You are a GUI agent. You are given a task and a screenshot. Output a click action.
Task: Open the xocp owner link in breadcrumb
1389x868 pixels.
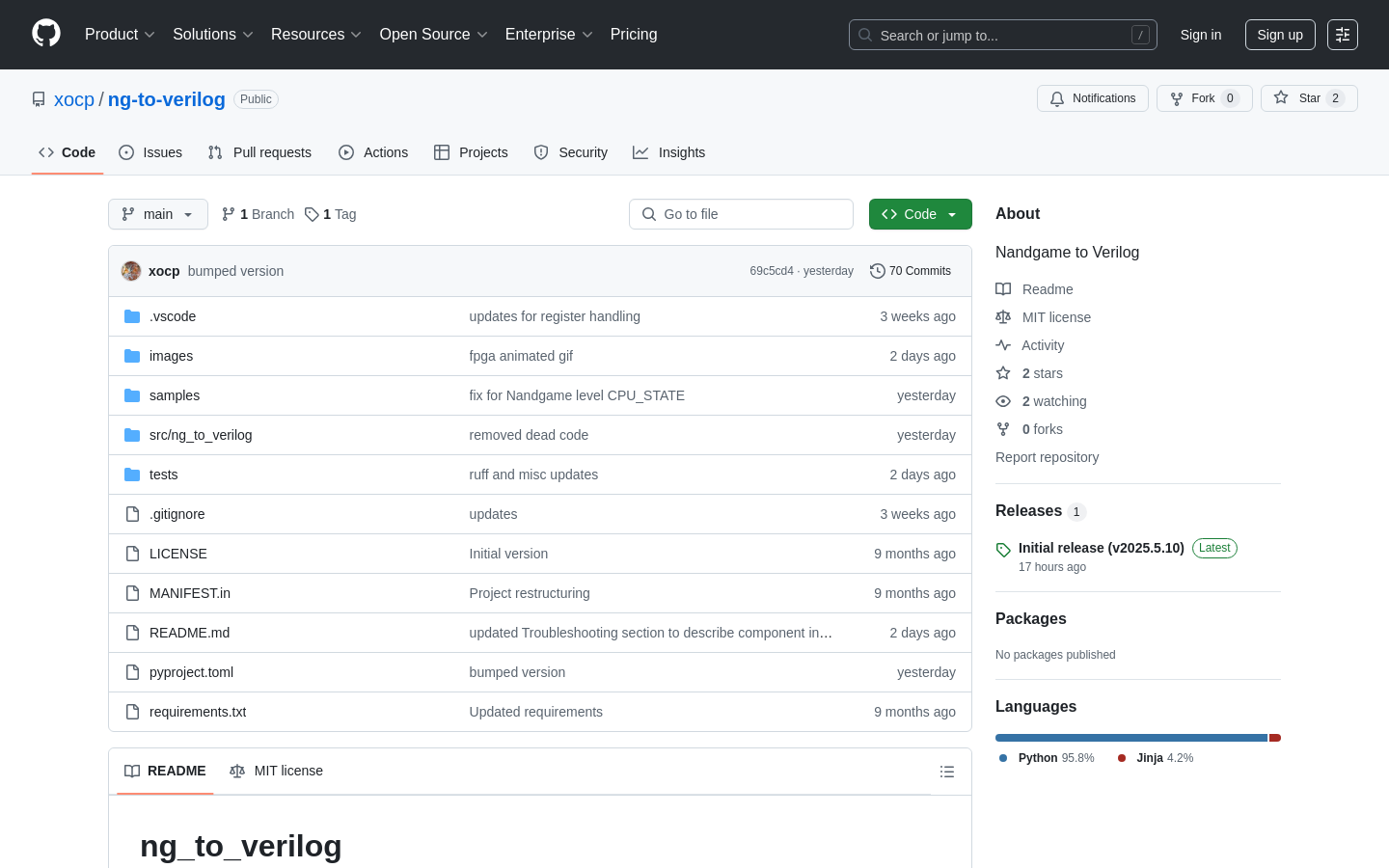click(74, 99)
